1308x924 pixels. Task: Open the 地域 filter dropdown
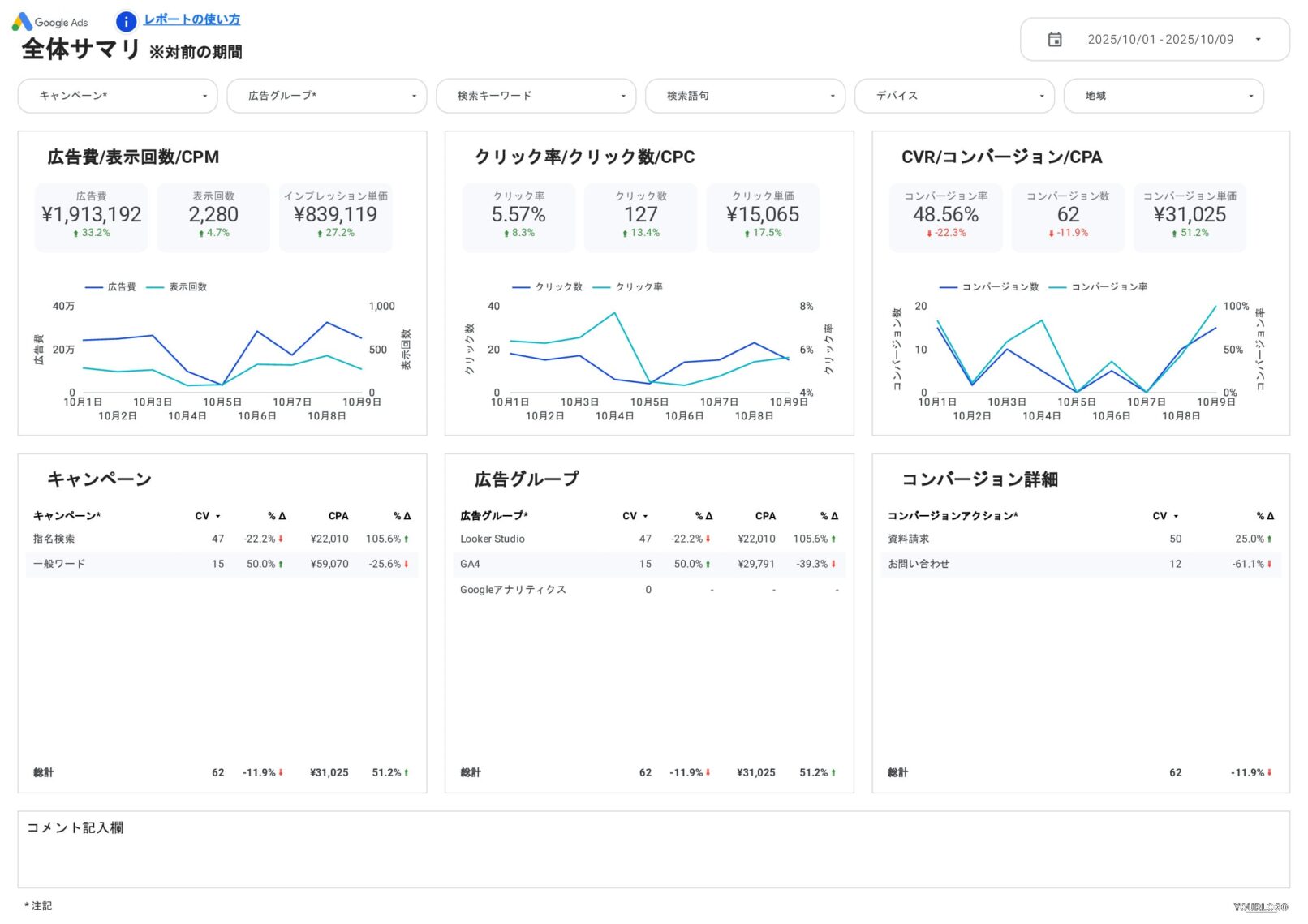tap(1164, 96)
